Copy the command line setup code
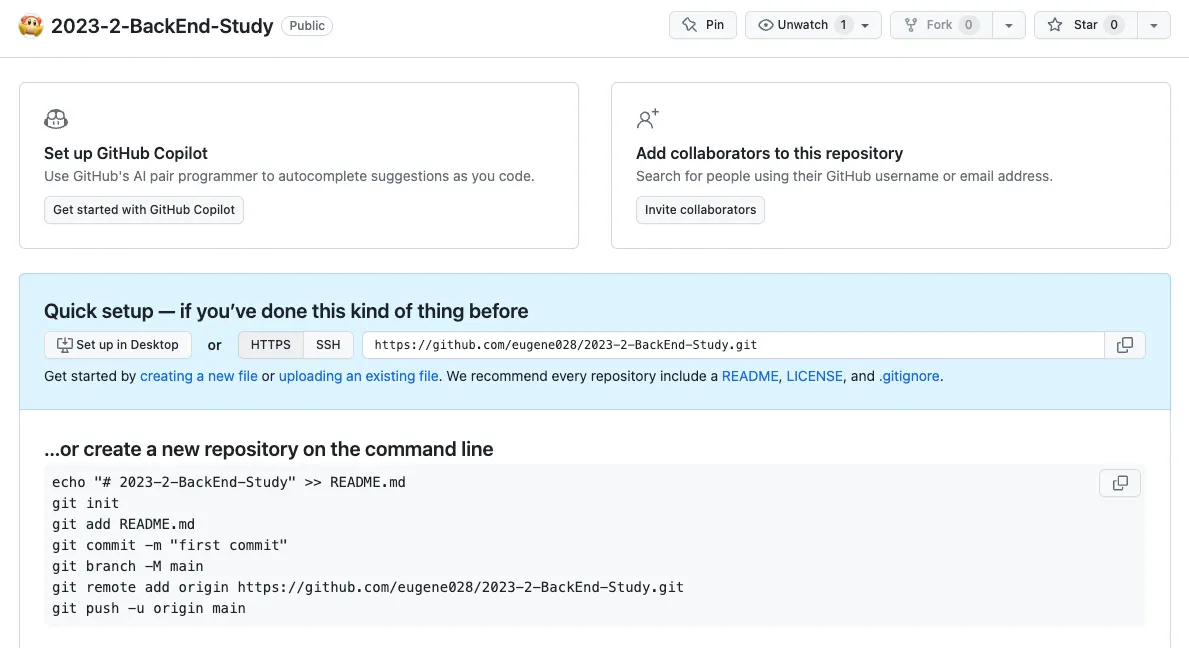The width and height of the screenshot is (1189, 648). [x=1119, y=483]
